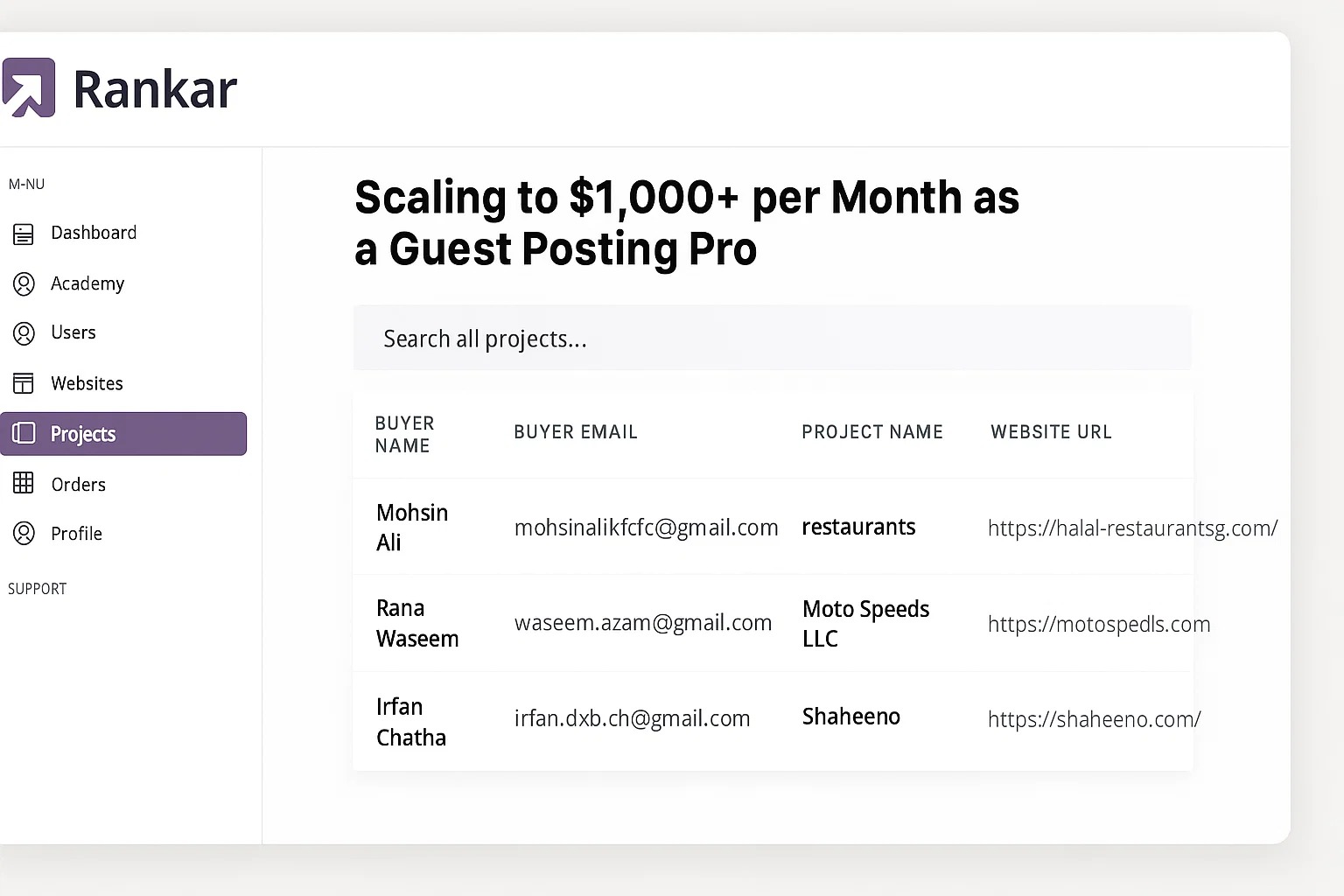Open the halal-restaurantsg.com website link
The image size is (1344, 896).
[x=1132, y=528]
